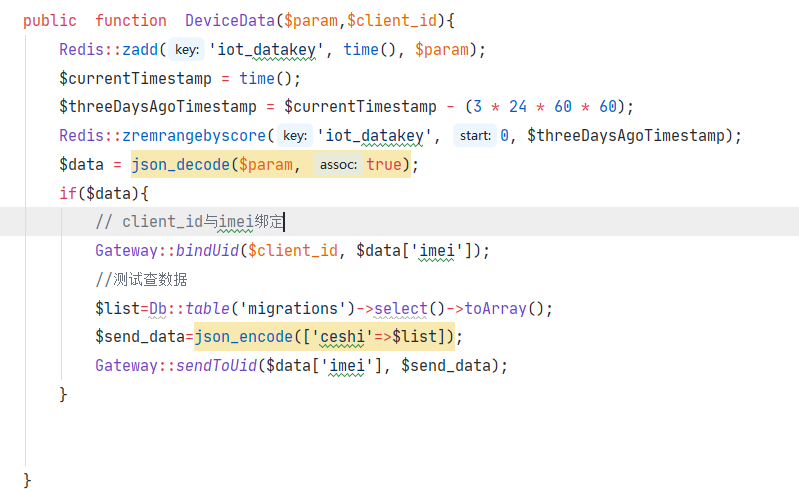
Task: Click the 'assoc:' parameter hint
Action: [x=338, y=165]
